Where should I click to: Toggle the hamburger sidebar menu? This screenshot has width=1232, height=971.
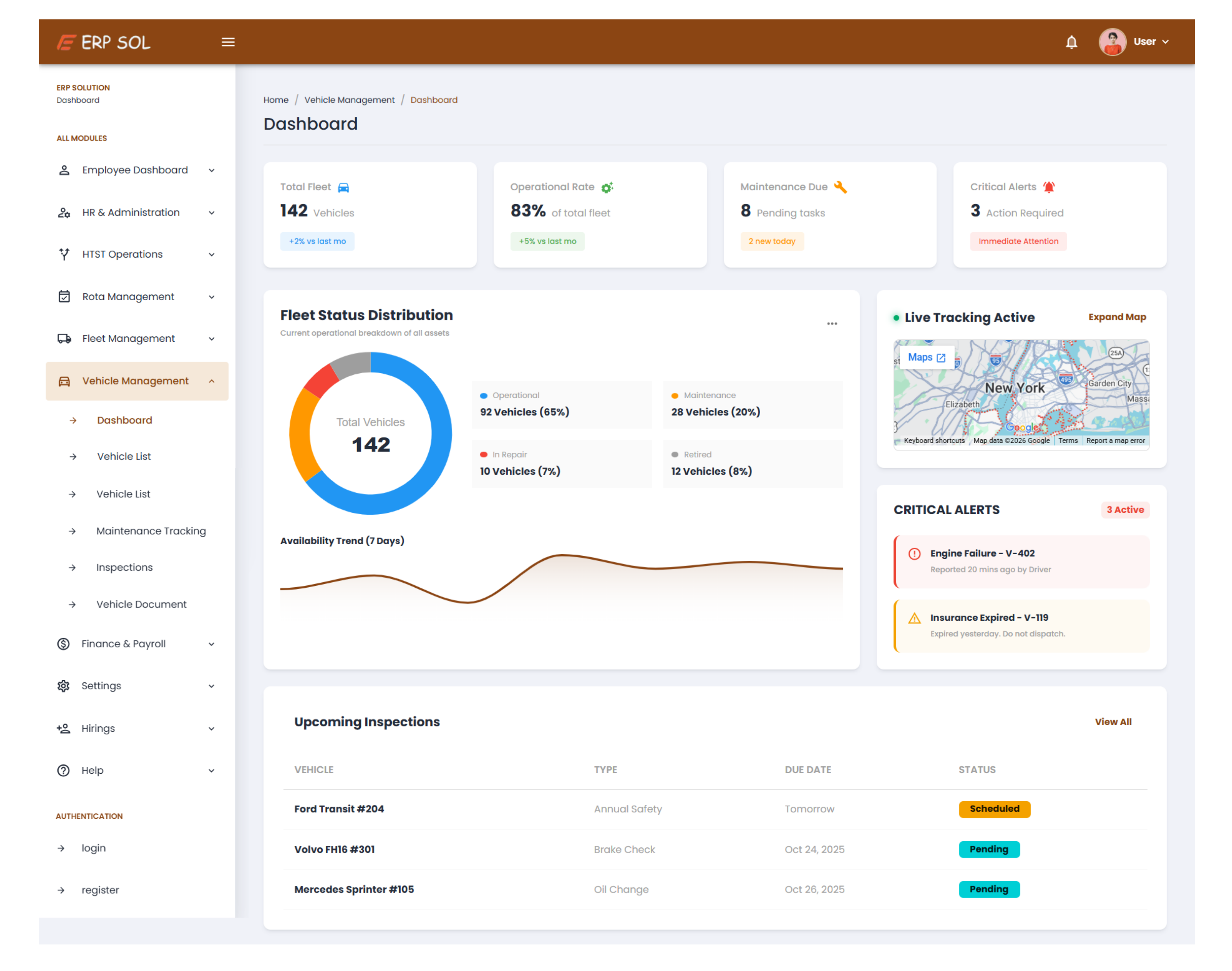click(x=228, y=42)
